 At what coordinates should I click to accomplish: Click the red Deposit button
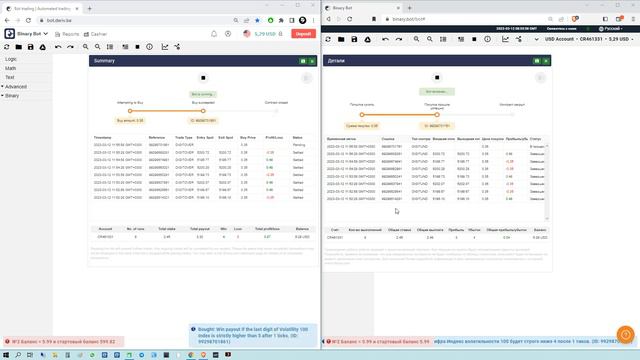tap(303, 34)
